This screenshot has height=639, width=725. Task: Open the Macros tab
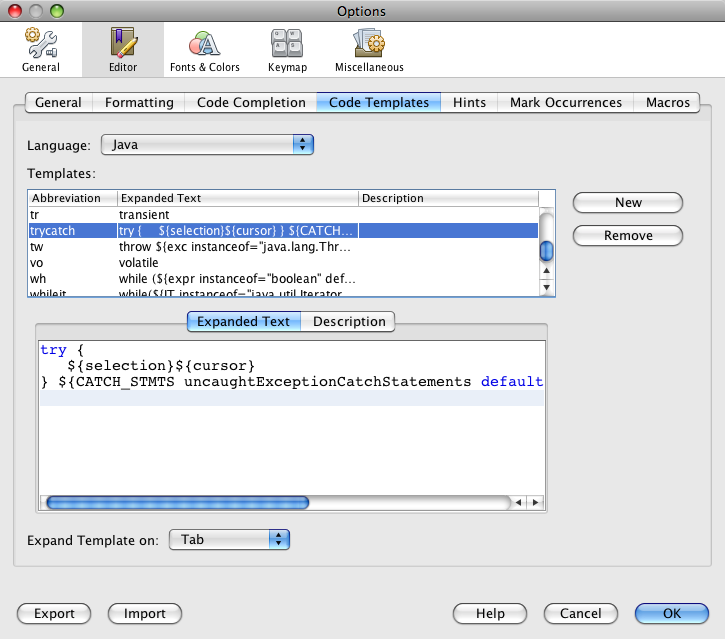tap(667, 102)
